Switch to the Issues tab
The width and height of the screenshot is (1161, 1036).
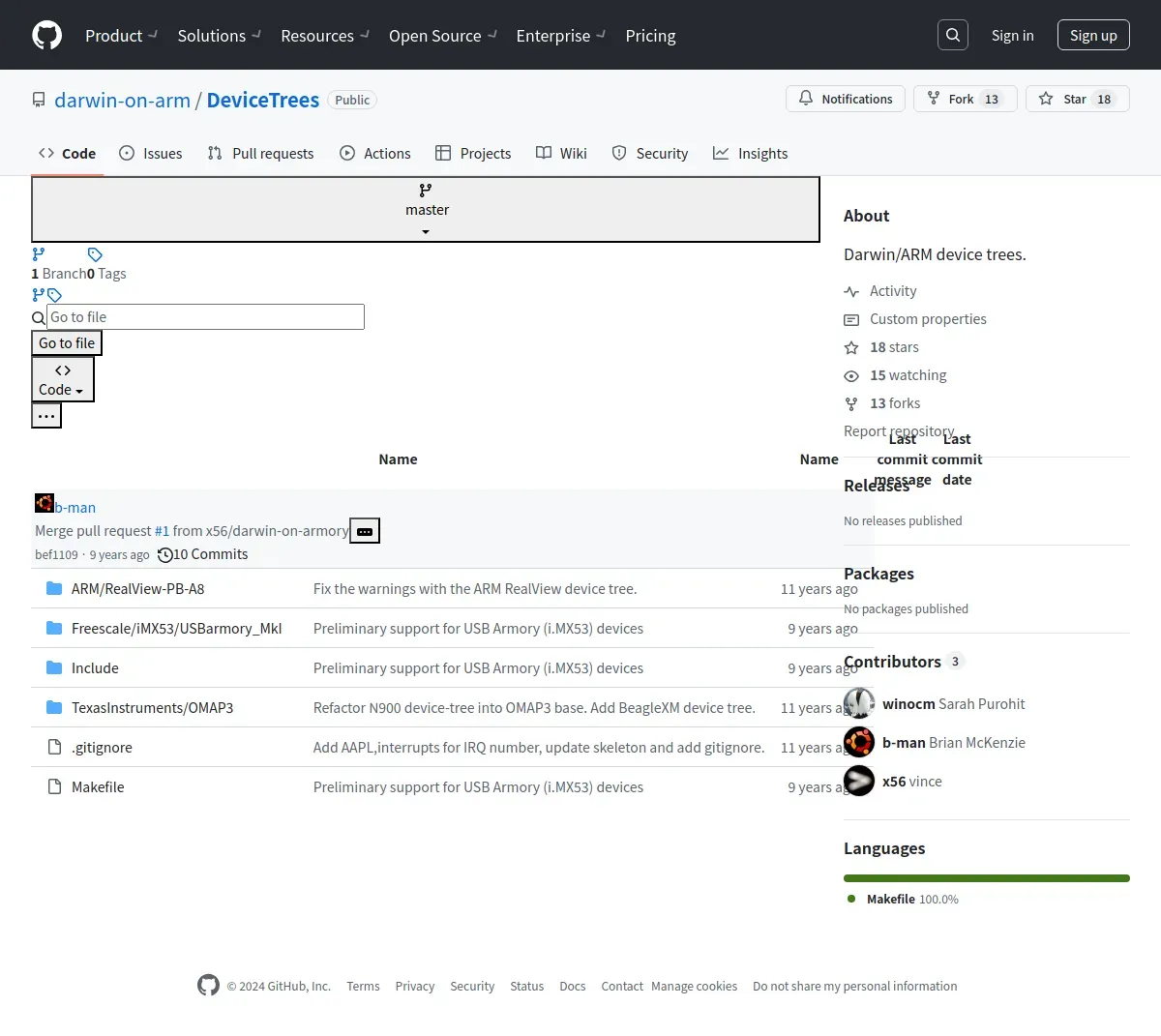(150, 153)
